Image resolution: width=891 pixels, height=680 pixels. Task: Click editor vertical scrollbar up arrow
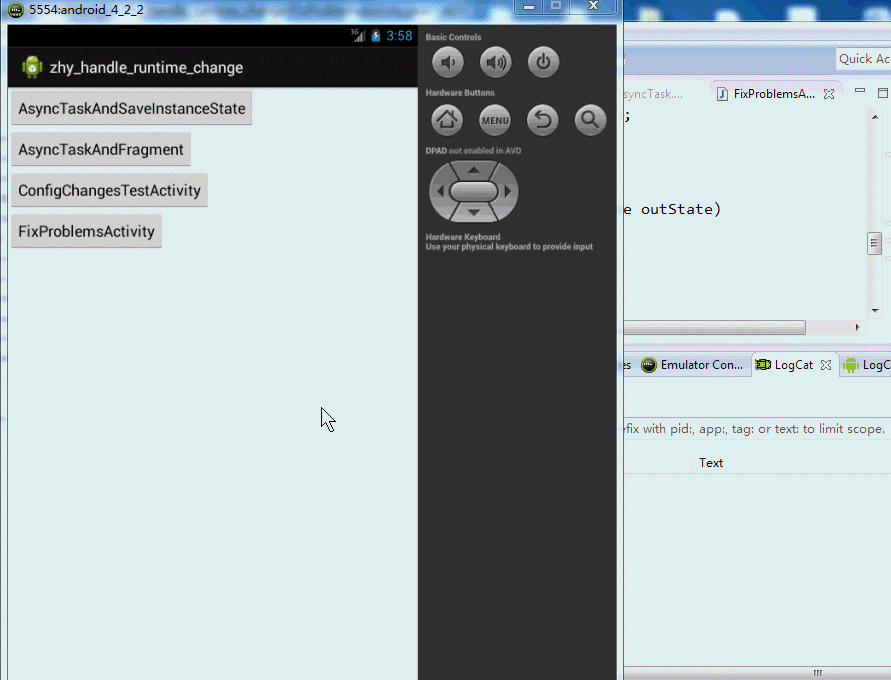click(x=875, y=117)
